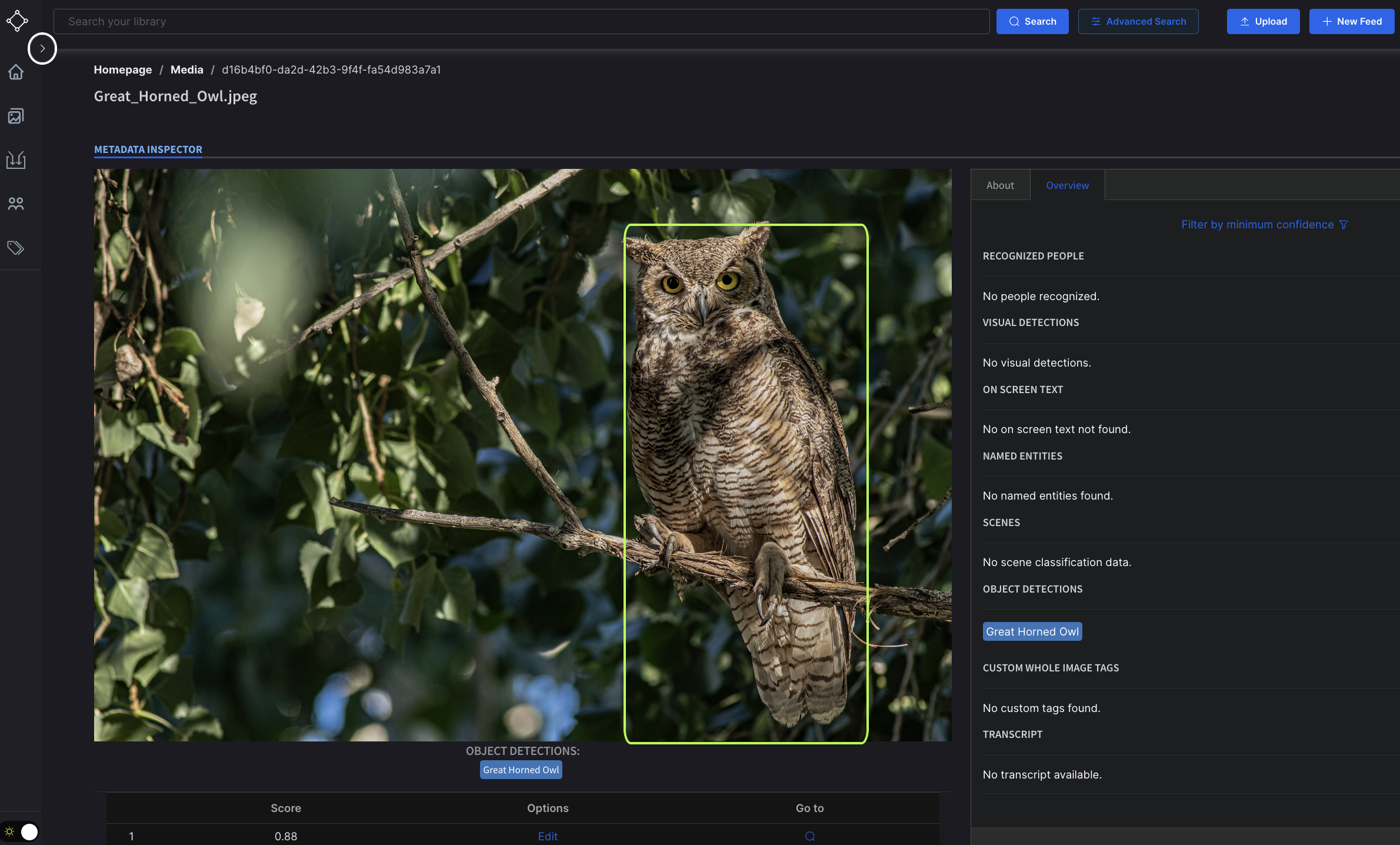Image resolution: width=1400 pixels, height=845 pixels.
Task: Go to Homepage breadcrumb
Action: click(x=123, y=69)
